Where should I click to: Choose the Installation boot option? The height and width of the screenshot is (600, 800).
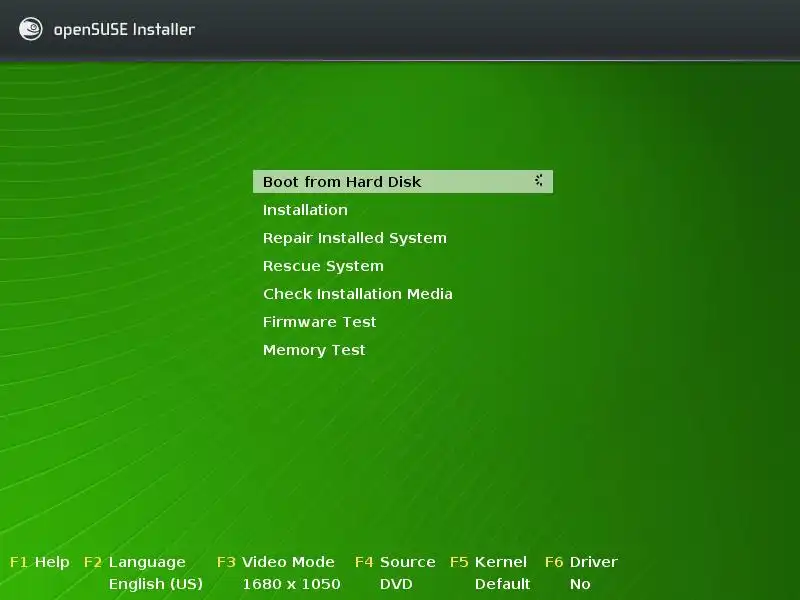coord(305,210)
